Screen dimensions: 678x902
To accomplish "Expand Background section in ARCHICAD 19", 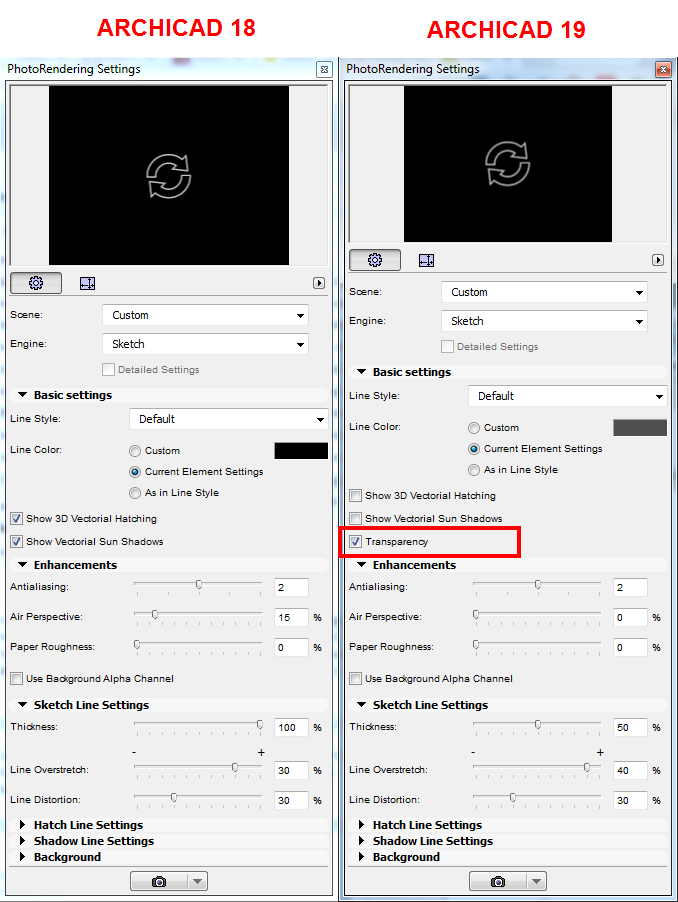I will (362, 857).
